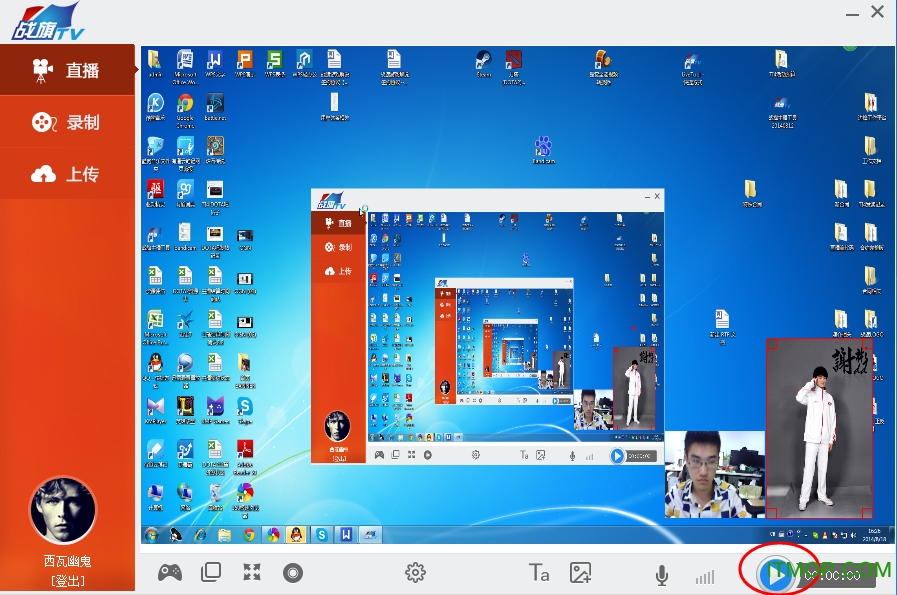Start streaming with the blue play button
897x595 pixels.
coord(776,574)
